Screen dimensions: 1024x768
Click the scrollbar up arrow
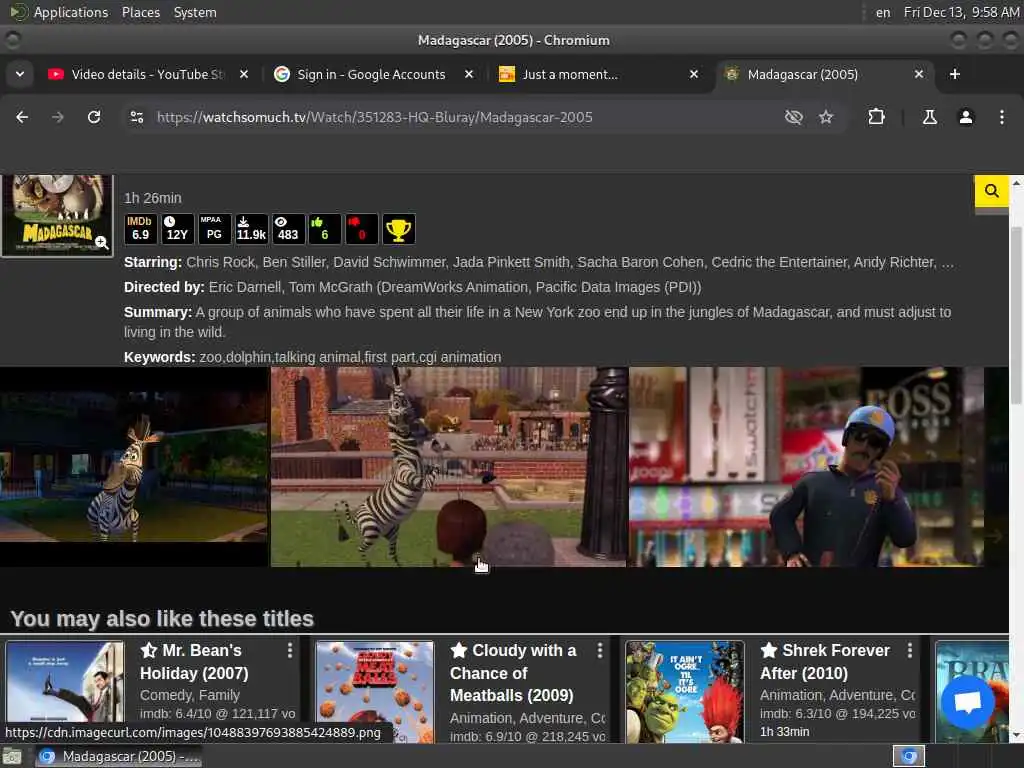[x=1016, y=183]
